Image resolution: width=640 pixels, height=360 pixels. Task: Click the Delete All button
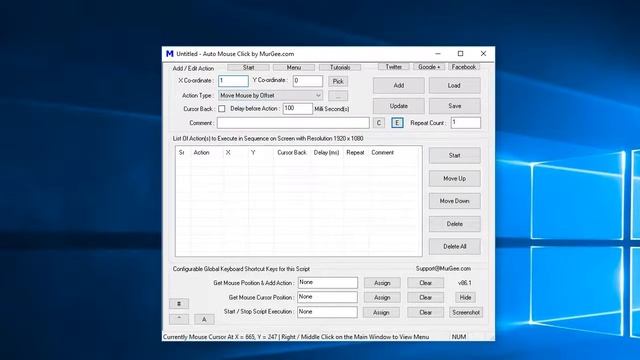coord(454,247)
